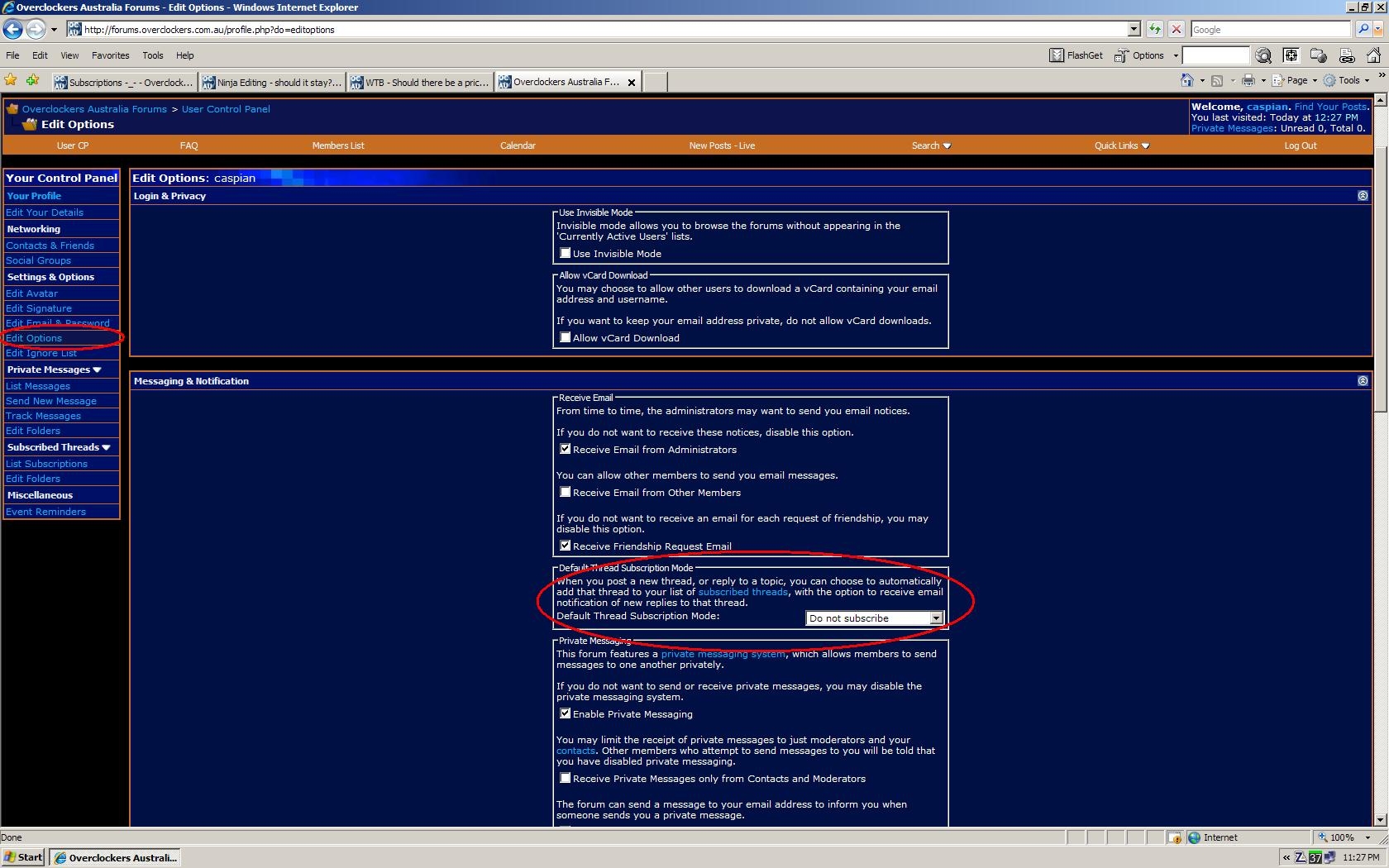Collapse the Subscribed Threads sidebar section
Screen dimensions: 1389x868
[x=106, y=447]
